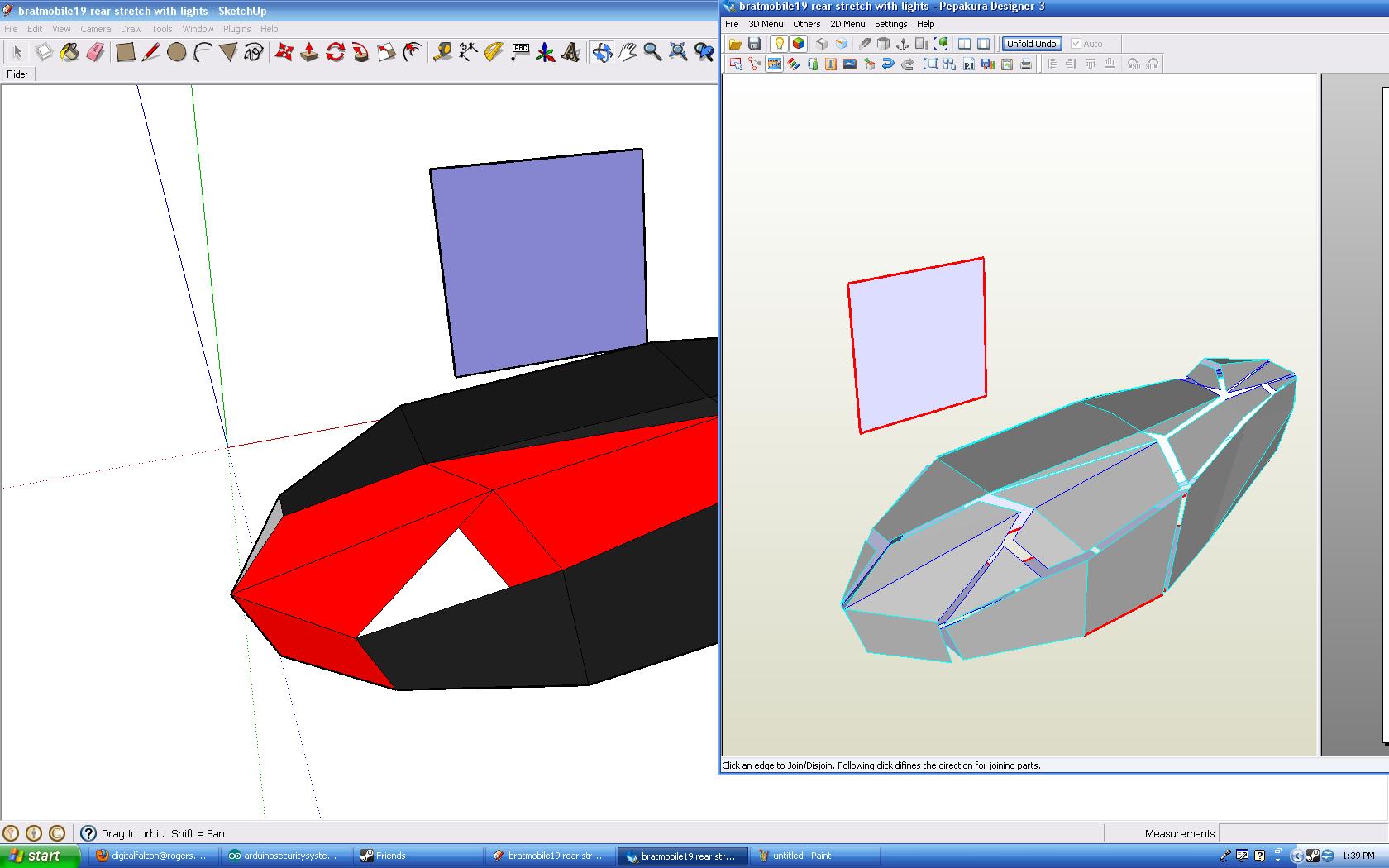Open the Pepakura Settings menu
Image resolution: width=1389 pixels, height=868 pixels.
890,24
